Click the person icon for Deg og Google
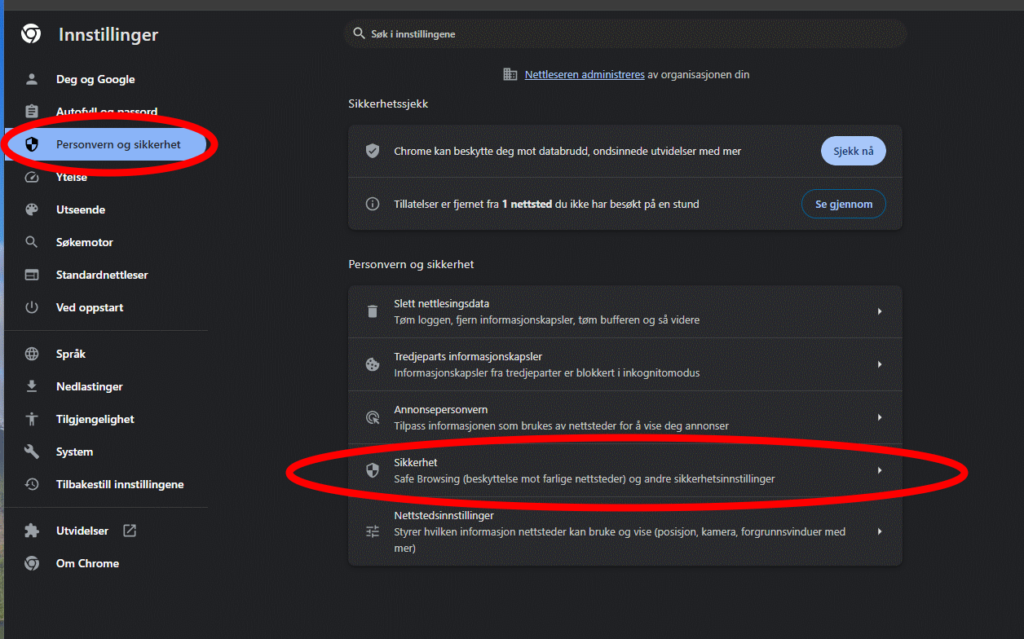 [x=31, y=79]
